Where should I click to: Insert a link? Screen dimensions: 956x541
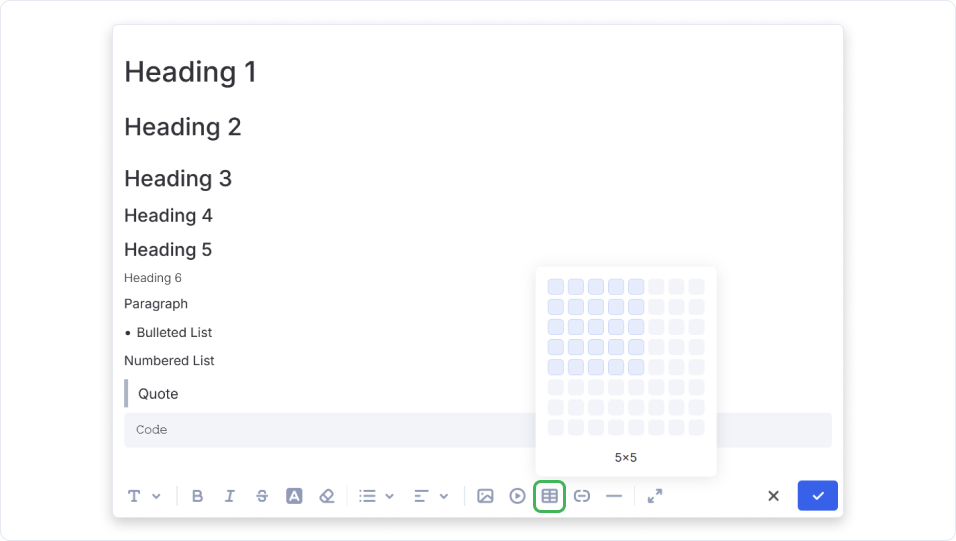(582, 496)
